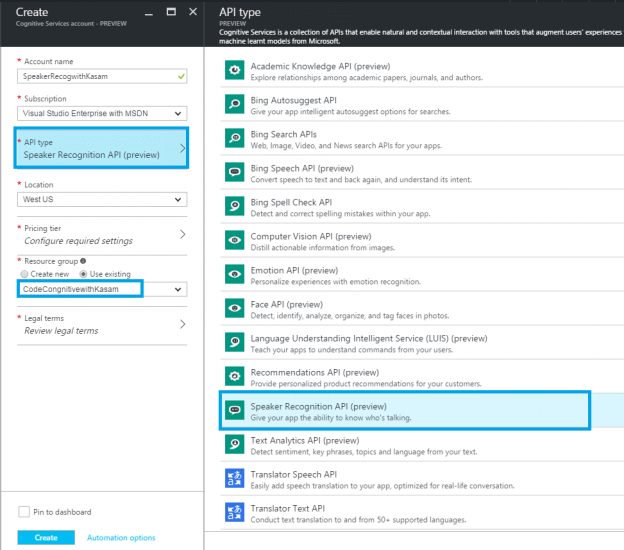Click the Bing Speech API icon
This screenshot has height=550, width=624.
point(234,172)
